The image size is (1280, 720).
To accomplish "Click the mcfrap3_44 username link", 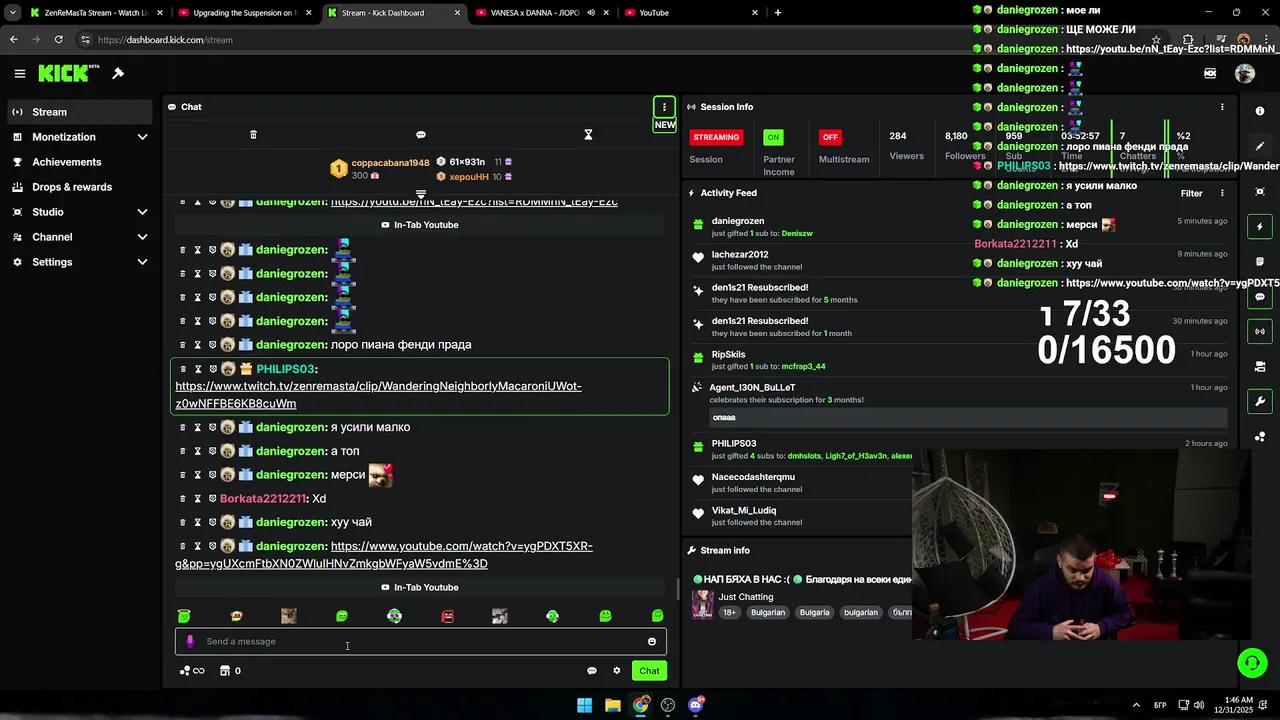I will [x=803, y=366].
